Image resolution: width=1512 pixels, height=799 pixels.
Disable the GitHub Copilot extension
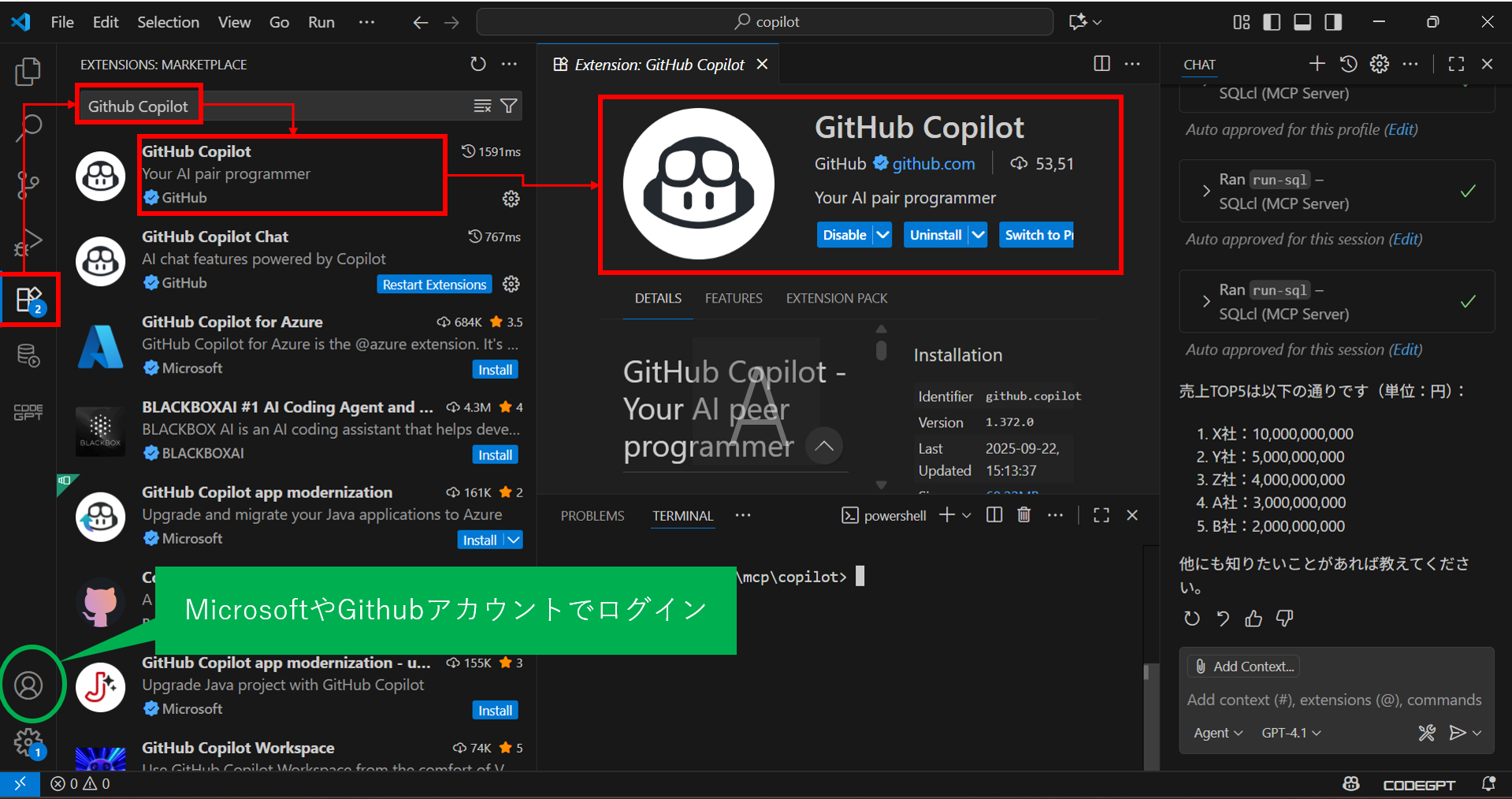coord(845,235)
